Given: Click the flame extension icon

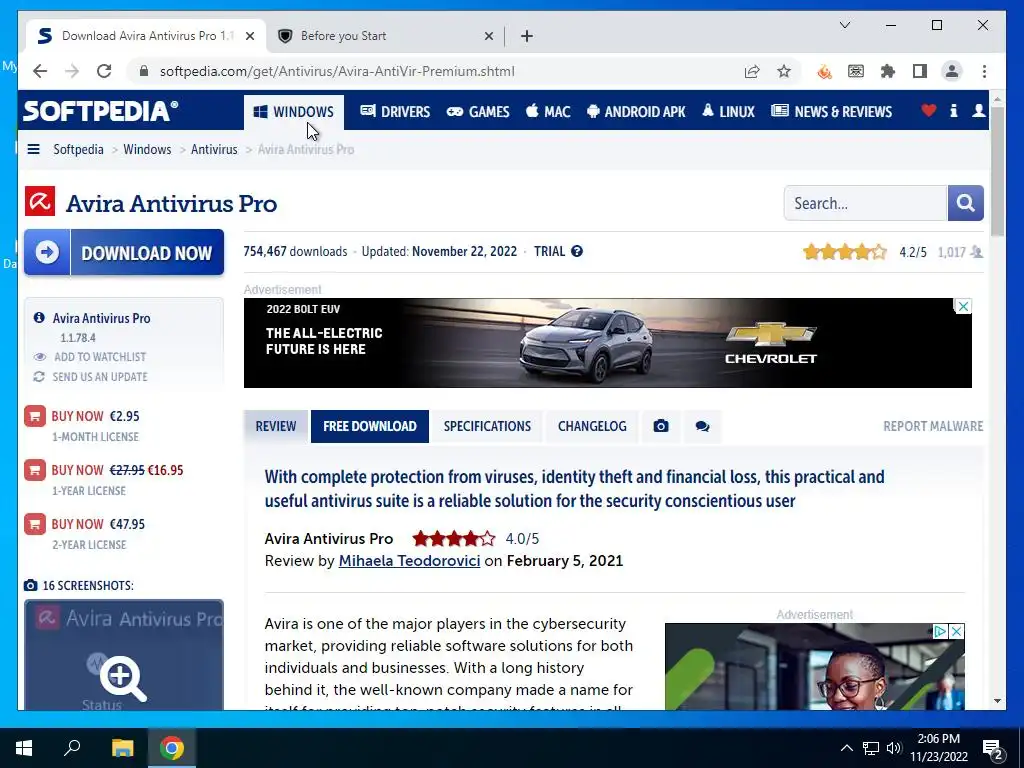Looking at the screenshot, I should click(x=824, y=72).
